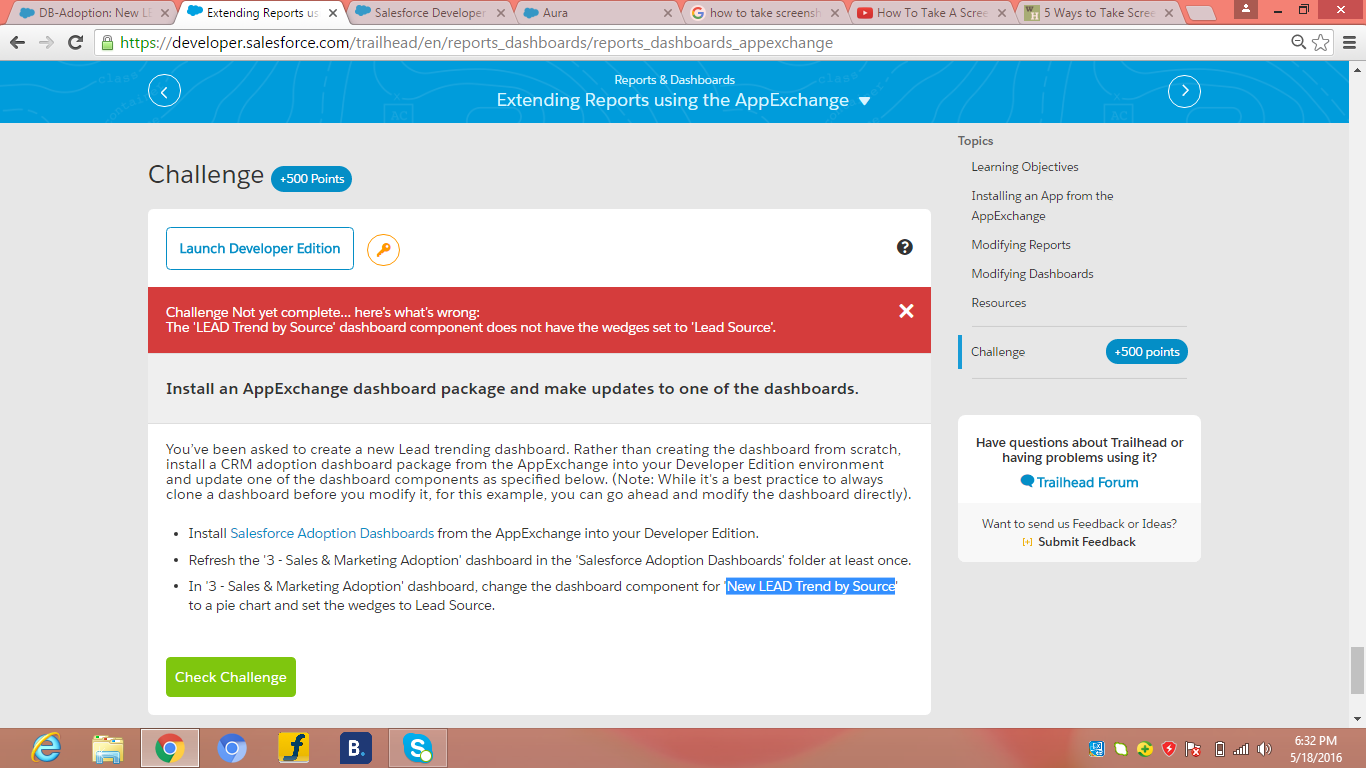Screen dimensions: 1366x768
Task: Click the Reports & Dashboards module link
Action: click(x=675, y=80)
